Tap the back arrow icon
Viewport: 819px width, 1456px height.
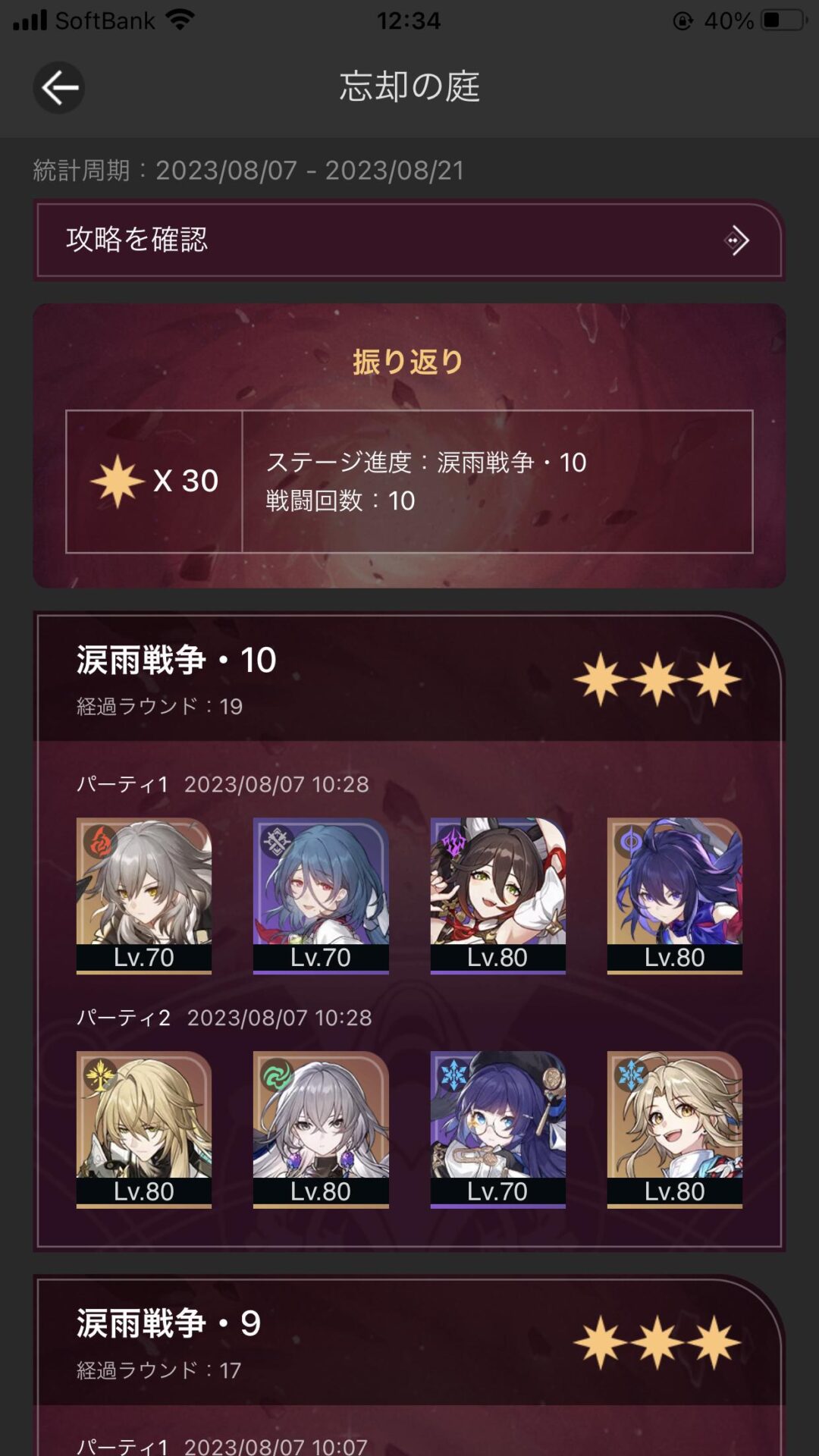(59, 88)
